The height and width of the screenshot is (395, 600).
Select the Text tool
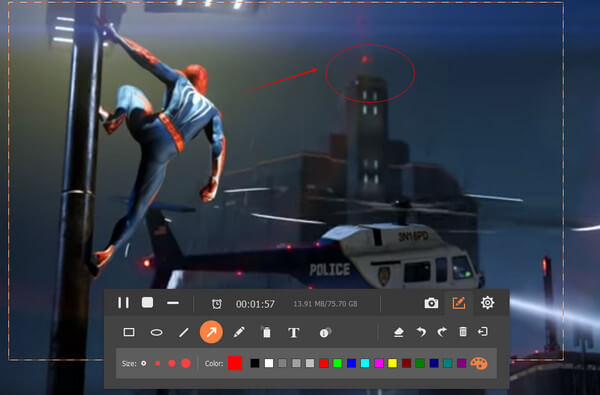coord(293,333)
